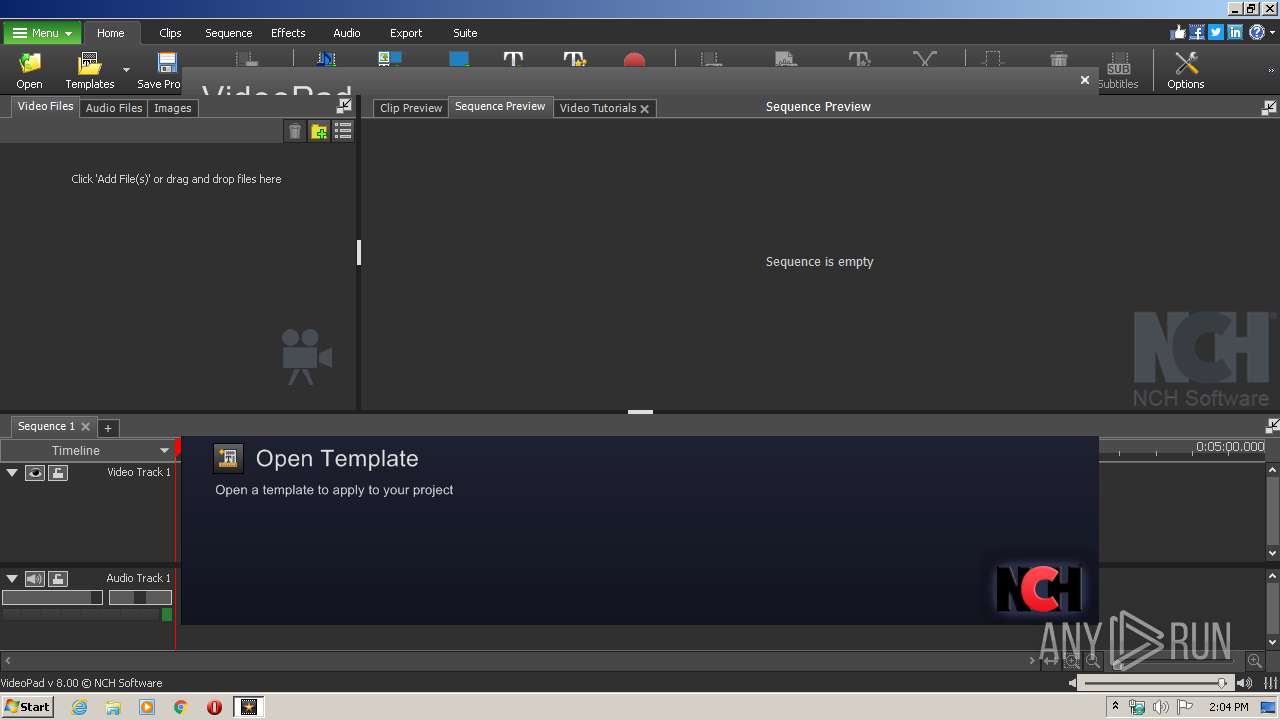This screenshot has width=1280, height=720.
Task: Open Opera from the taskbar
Action: click(x=214, y=707)
